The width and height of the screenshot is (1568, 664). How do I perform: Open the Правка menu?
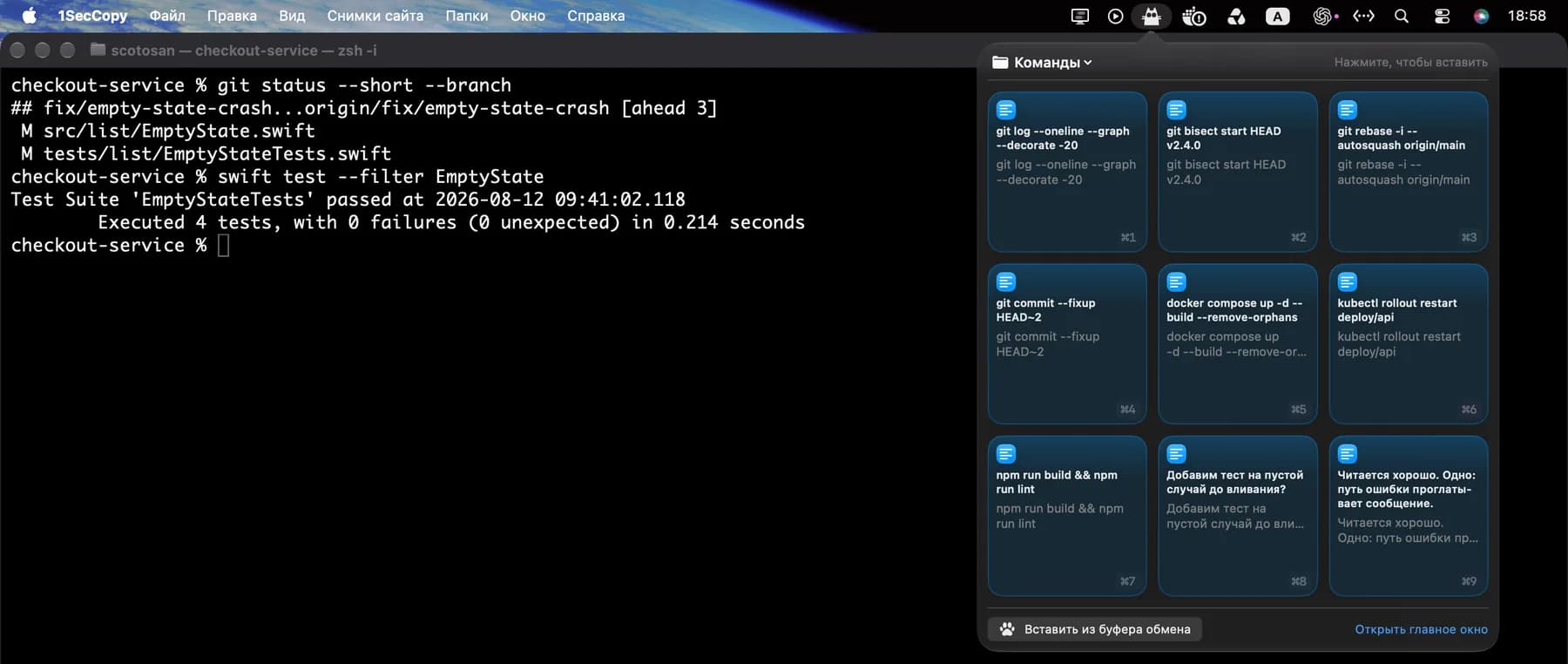[x=232, y=16]
